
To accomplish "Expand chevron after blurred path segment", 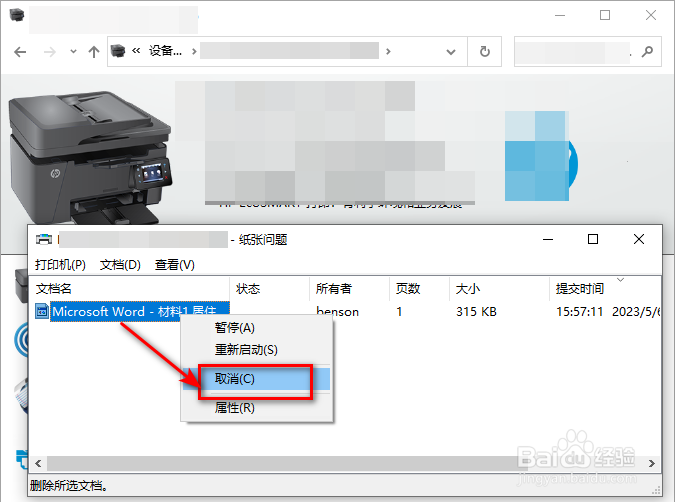I will click(388, 51).
